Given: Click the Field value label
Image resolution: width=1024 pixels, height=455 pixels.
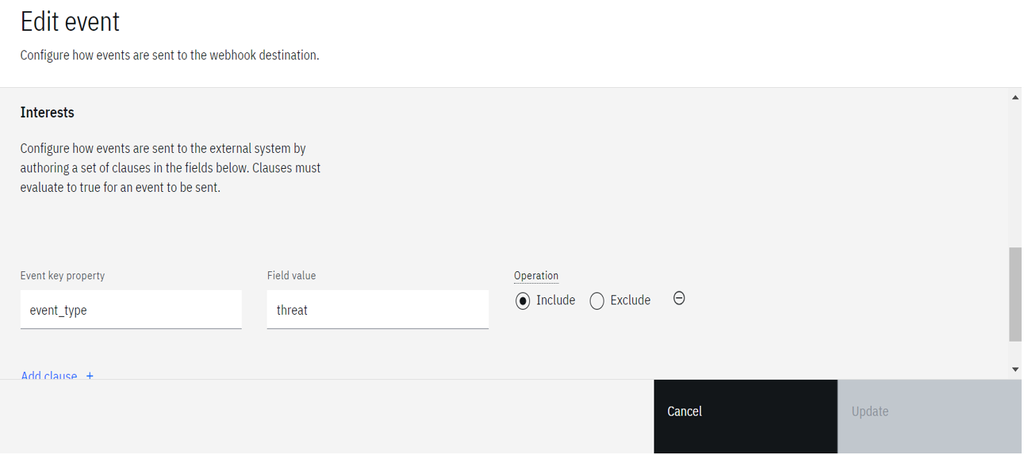Looking at the screenshot, I should (291, 275).
